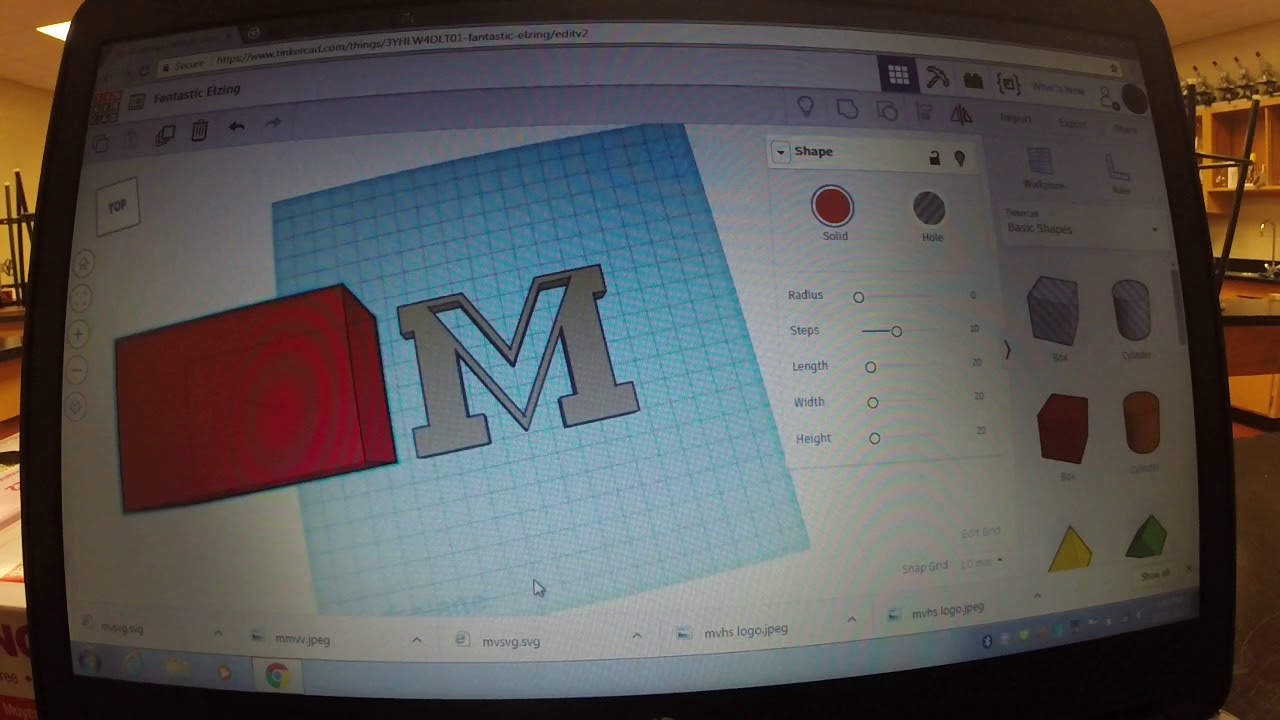Redo the last undone action
Image resolution: width=1280 pixels, height=720 pixels.
click(272, 123)
